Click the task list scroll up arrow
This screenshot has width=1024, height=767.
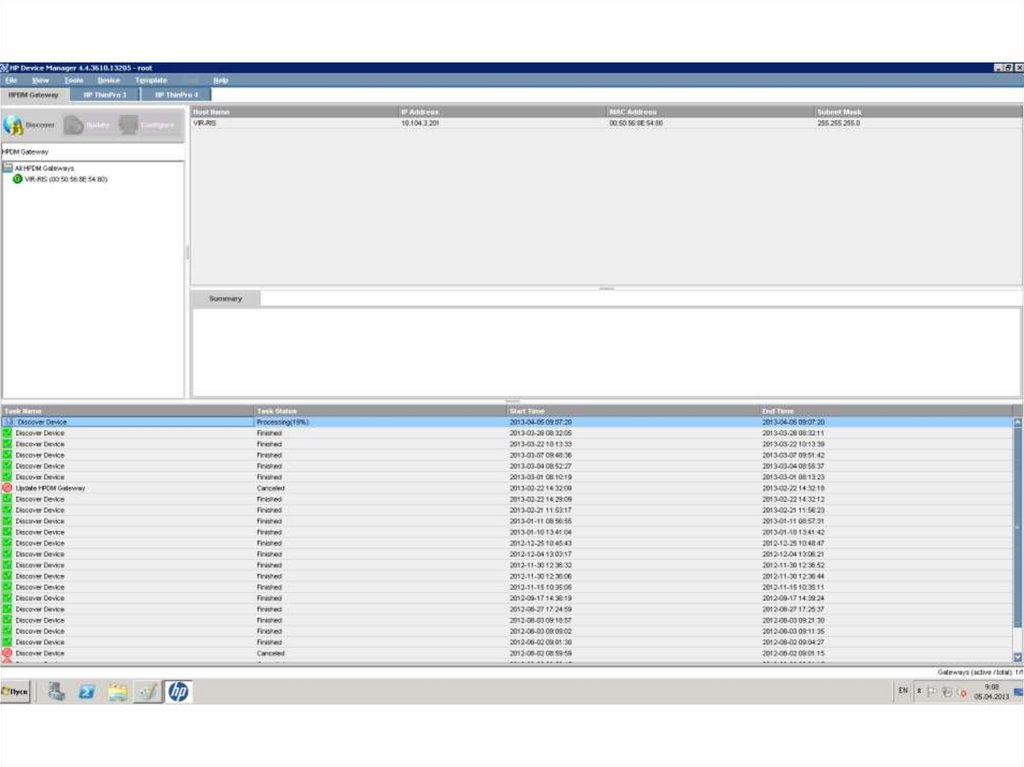tap(1017, 422)
